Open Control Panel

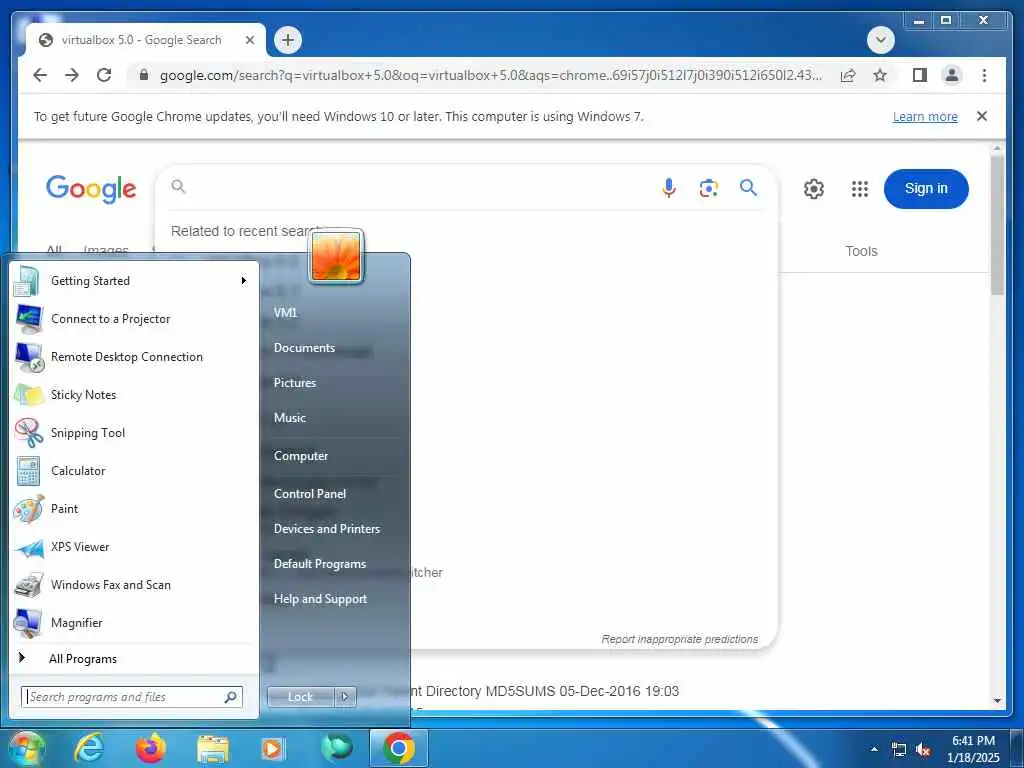[x=310, y=494]
